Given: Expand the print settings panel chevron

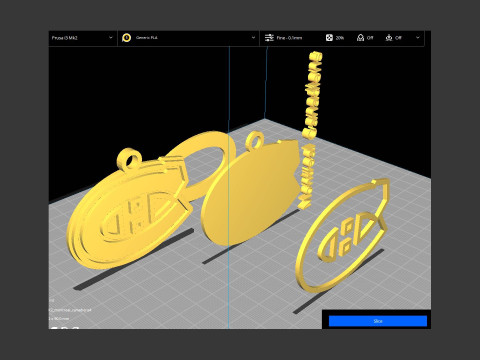Looking at the screenshot, I should click(418, 38).
